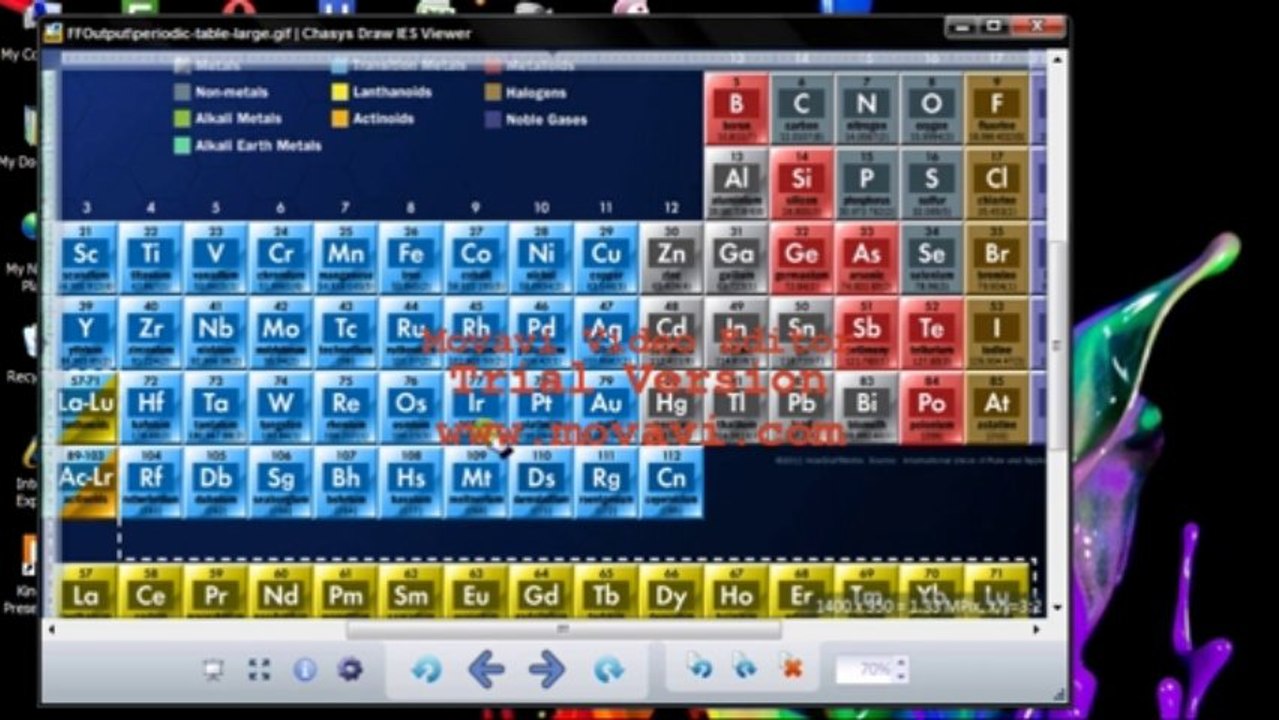Viewport: 1279px width, 720px height.
Task: Click the Dysprosium element tile Dy
Action: point(671,591)
